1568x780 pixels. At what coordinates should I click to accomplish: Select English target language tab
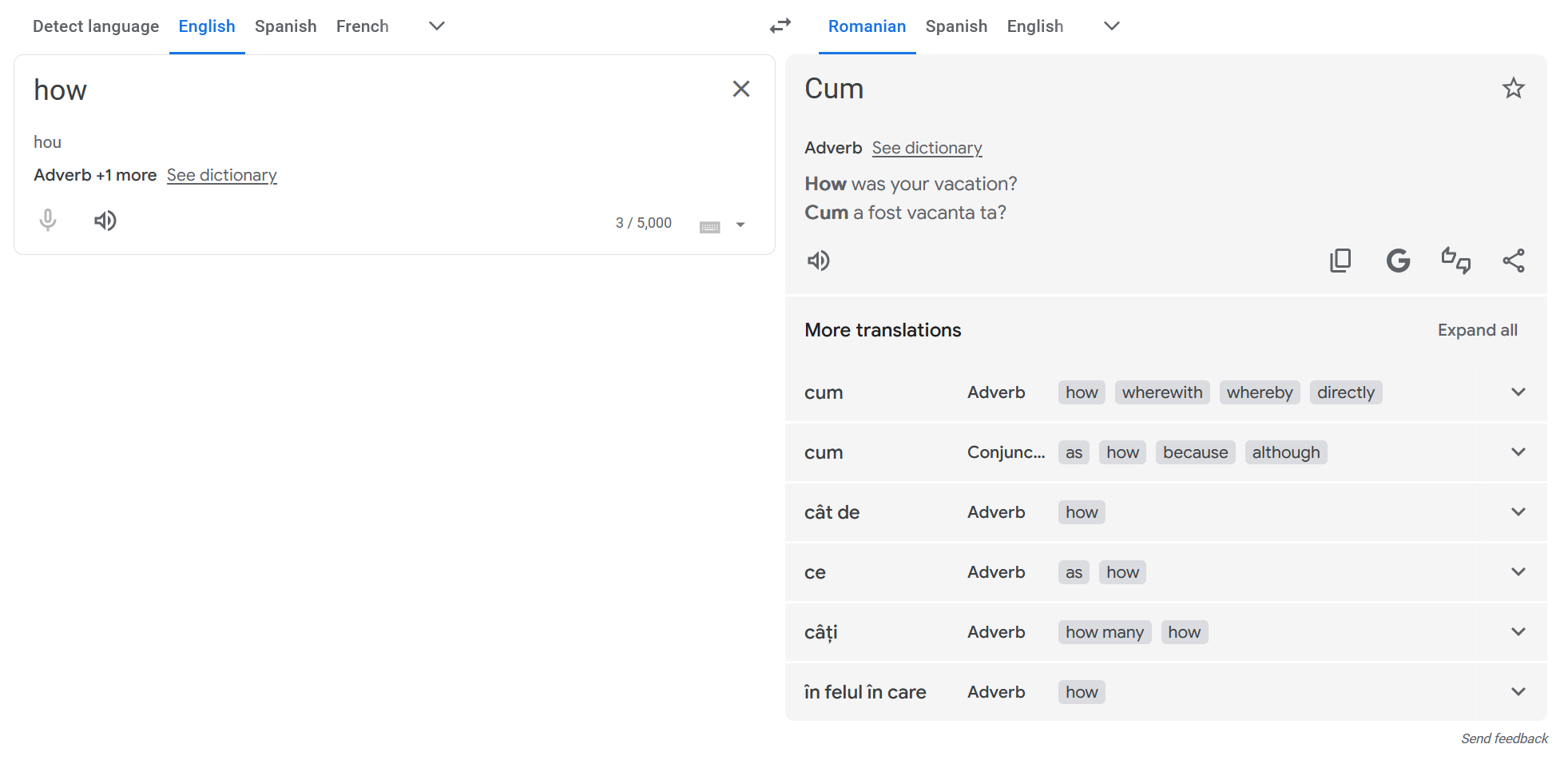coord(1035,26)
